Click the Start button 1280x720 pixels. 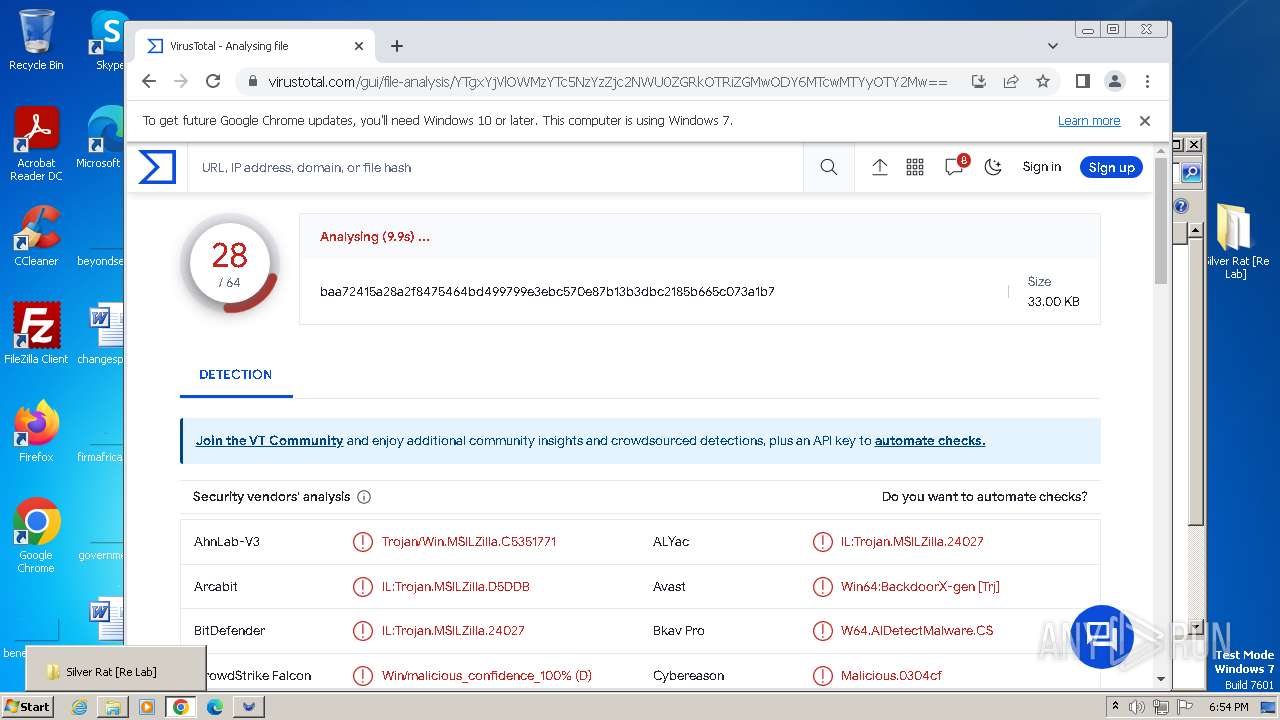tap(27, 706)
